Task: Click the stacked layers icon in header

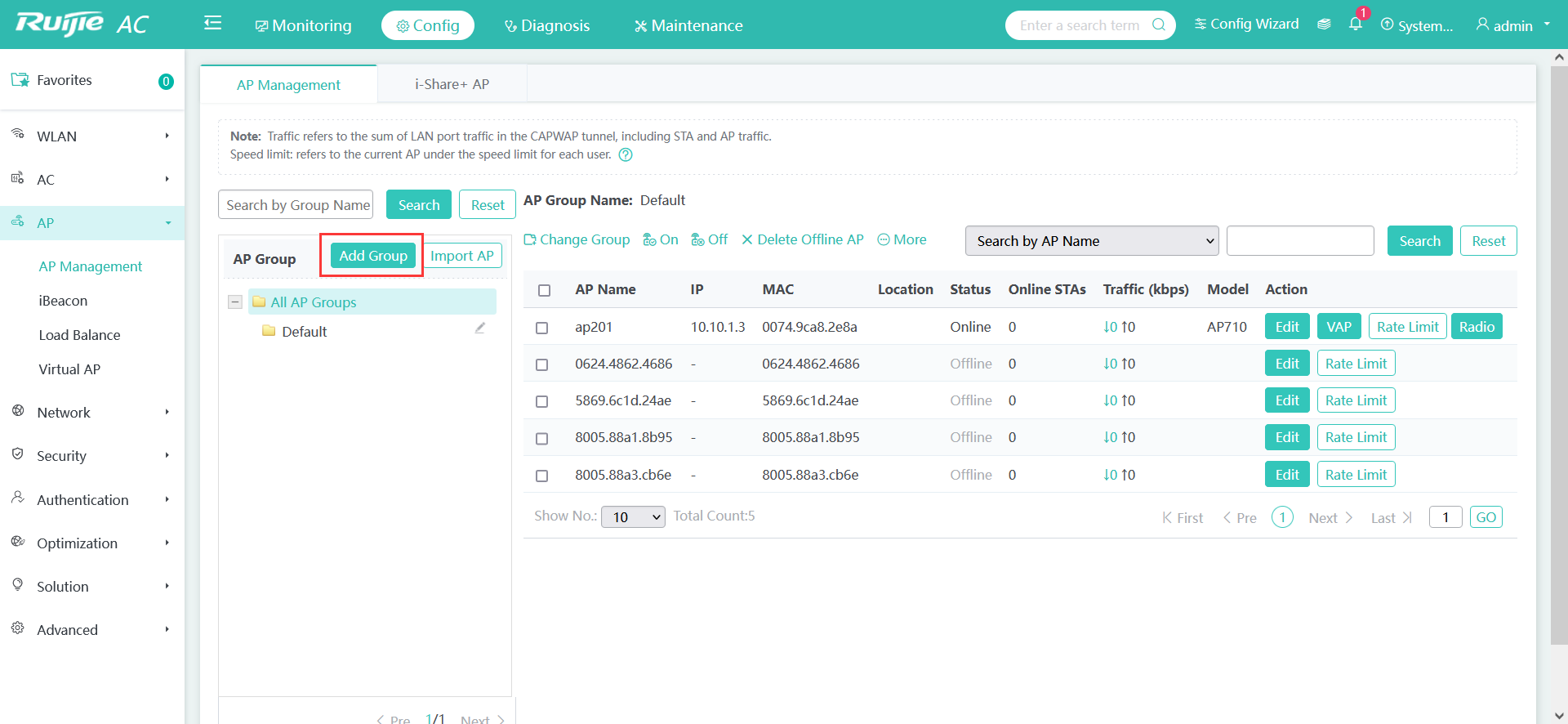Action: coord(1324,25)
